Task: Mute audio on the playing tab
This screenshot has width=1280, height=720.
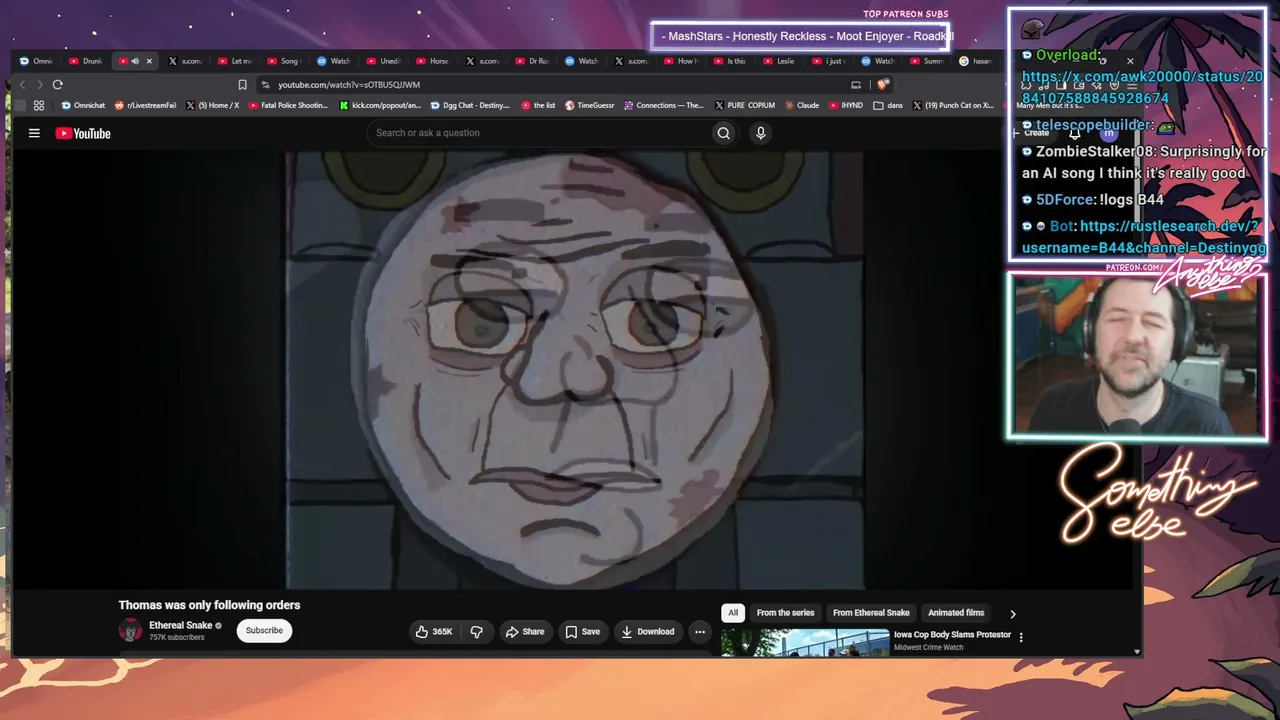Action: 135,61
